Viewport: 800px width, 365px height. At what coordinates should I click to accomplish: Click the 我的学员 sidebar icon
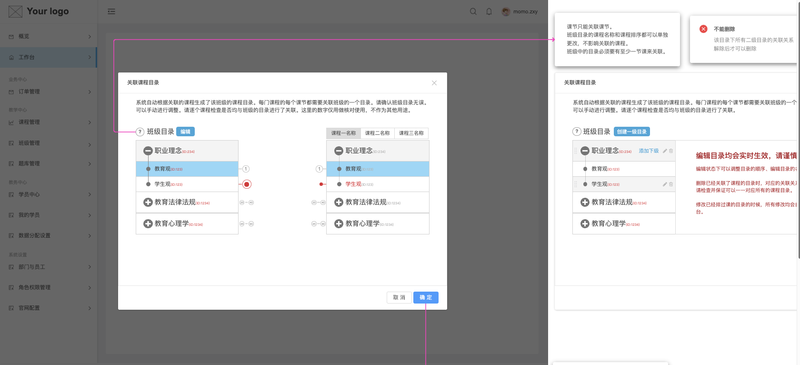tap(11, 215)
